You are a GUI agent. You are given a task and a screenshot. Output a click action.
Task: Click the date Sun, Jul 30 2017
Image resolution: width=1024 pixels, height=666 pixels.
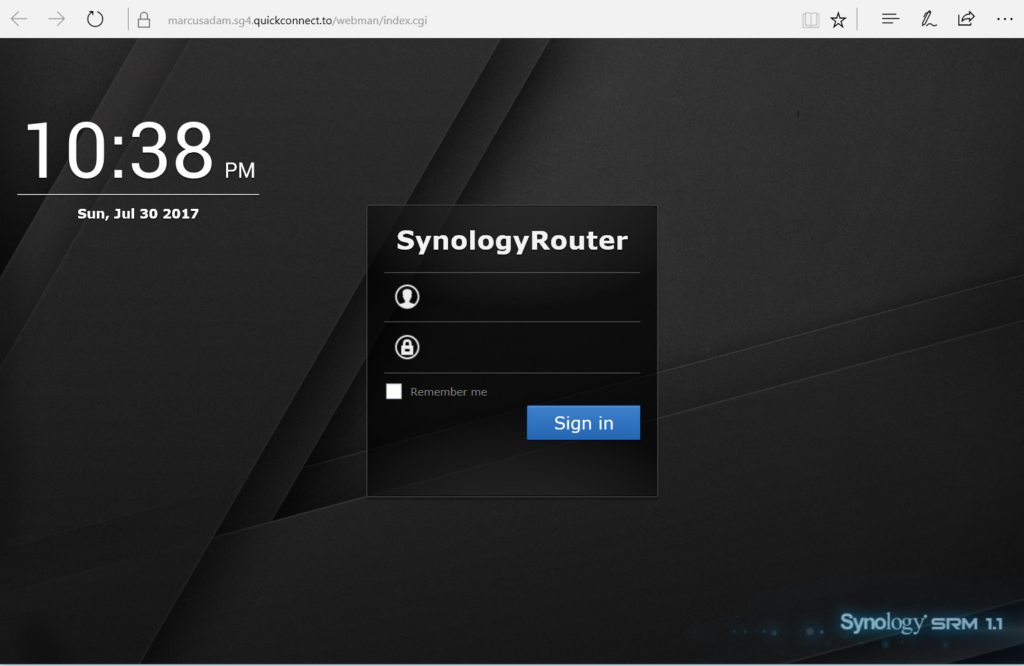[x=138, y=214]
